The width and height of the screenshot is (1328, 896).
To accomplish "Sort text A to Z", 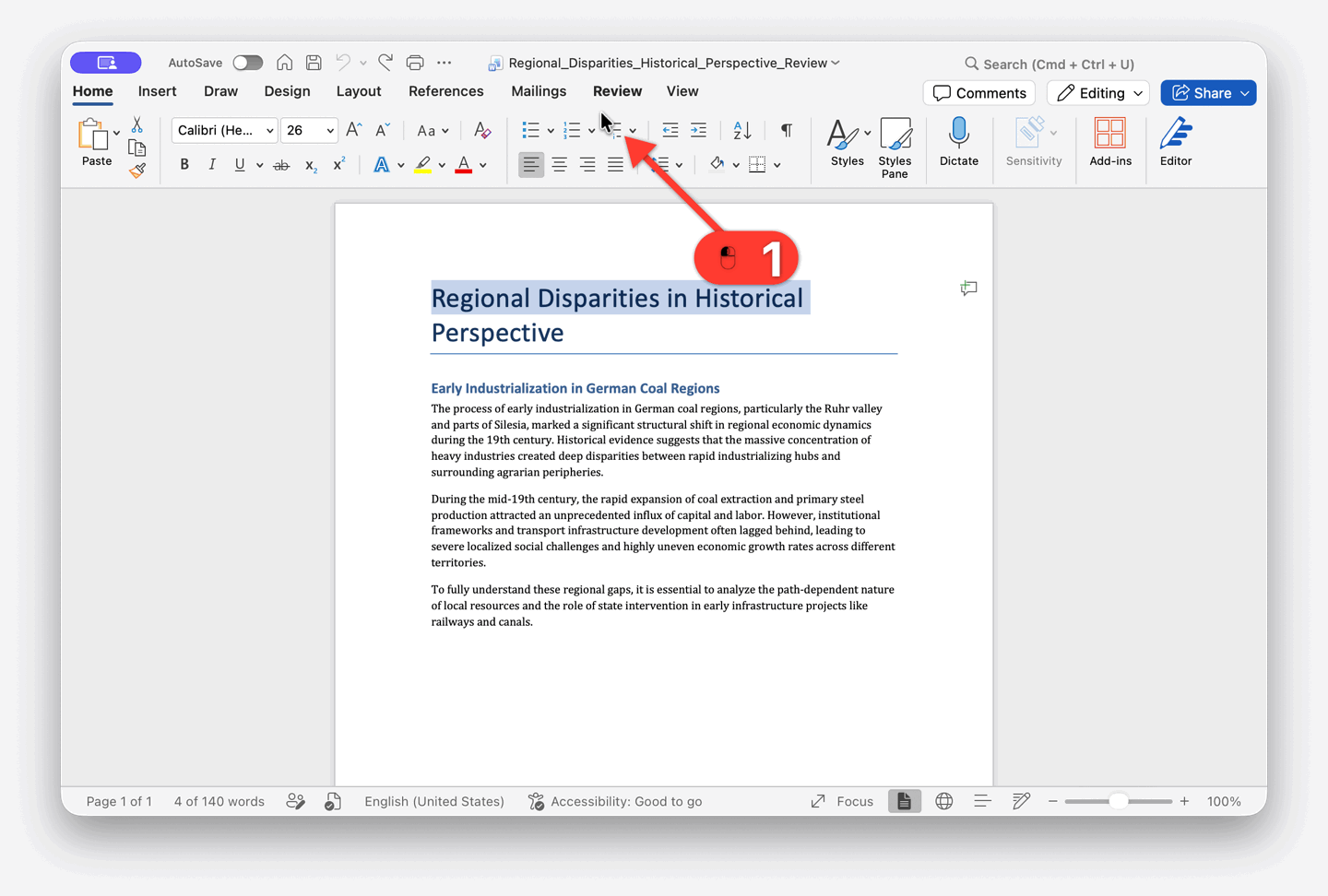I will [x=742, y=130].
